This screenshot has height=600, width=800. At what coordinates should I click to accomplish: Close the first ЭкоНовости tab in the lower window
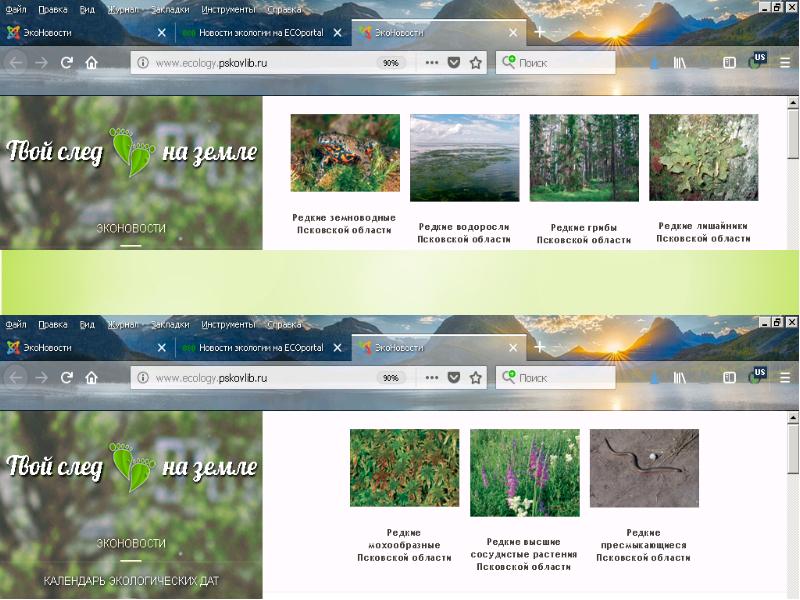[x=162, y=348]
